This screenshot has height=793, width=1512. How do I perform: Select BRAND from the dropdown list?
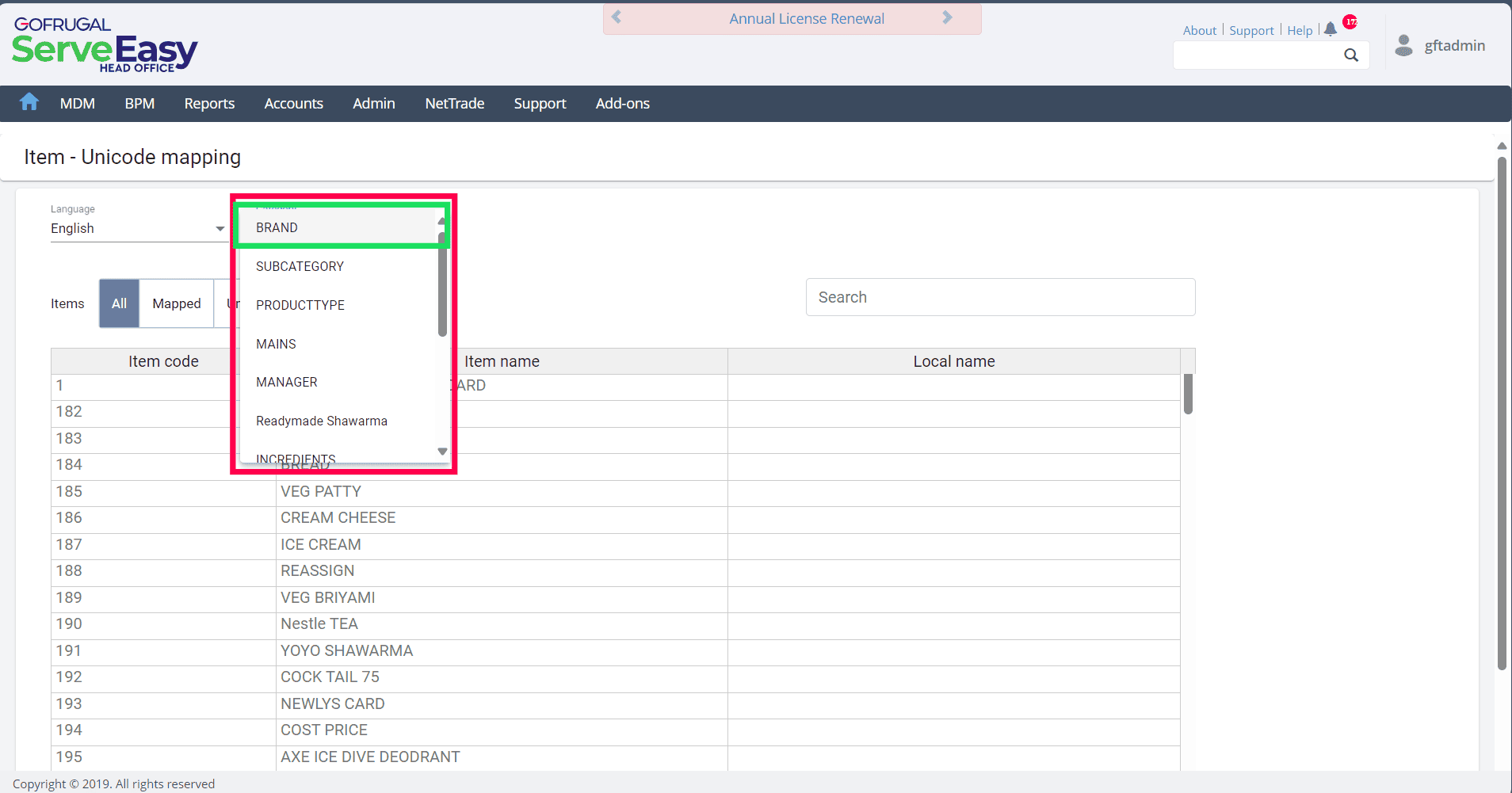click(338, 227)
